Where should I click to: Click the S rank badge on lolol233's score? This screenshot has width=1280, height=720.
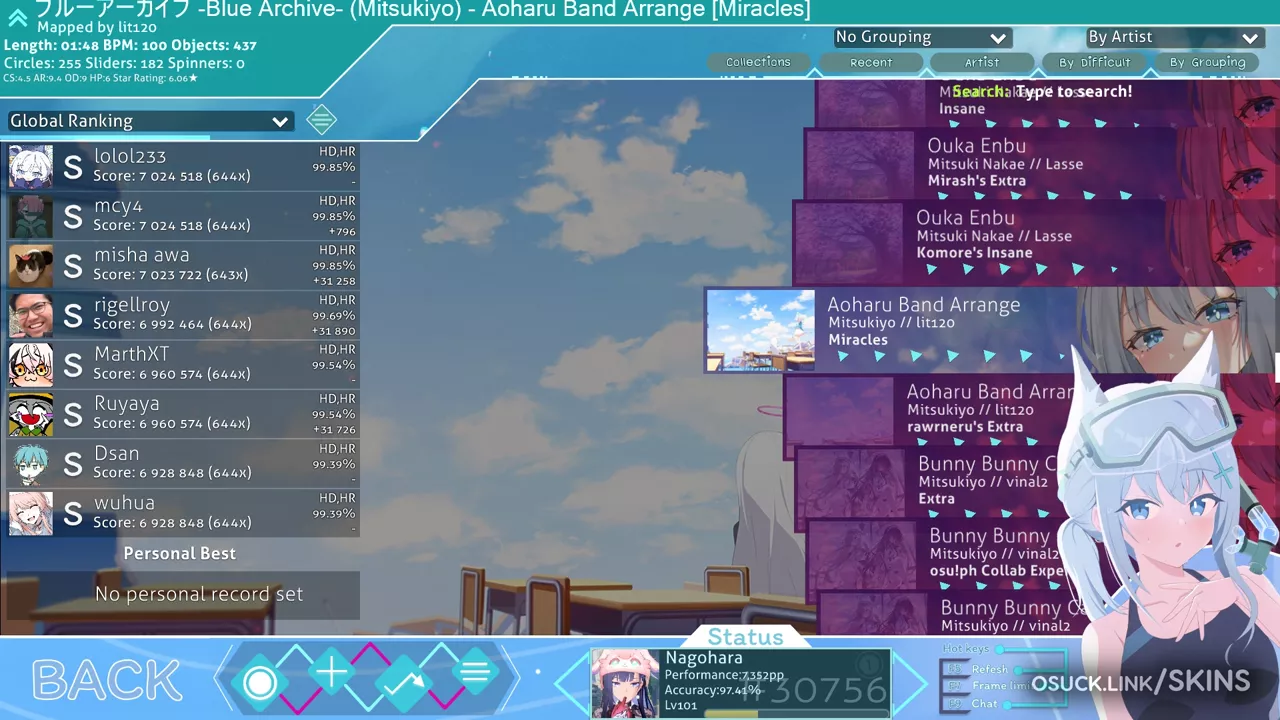pos(73,167)
